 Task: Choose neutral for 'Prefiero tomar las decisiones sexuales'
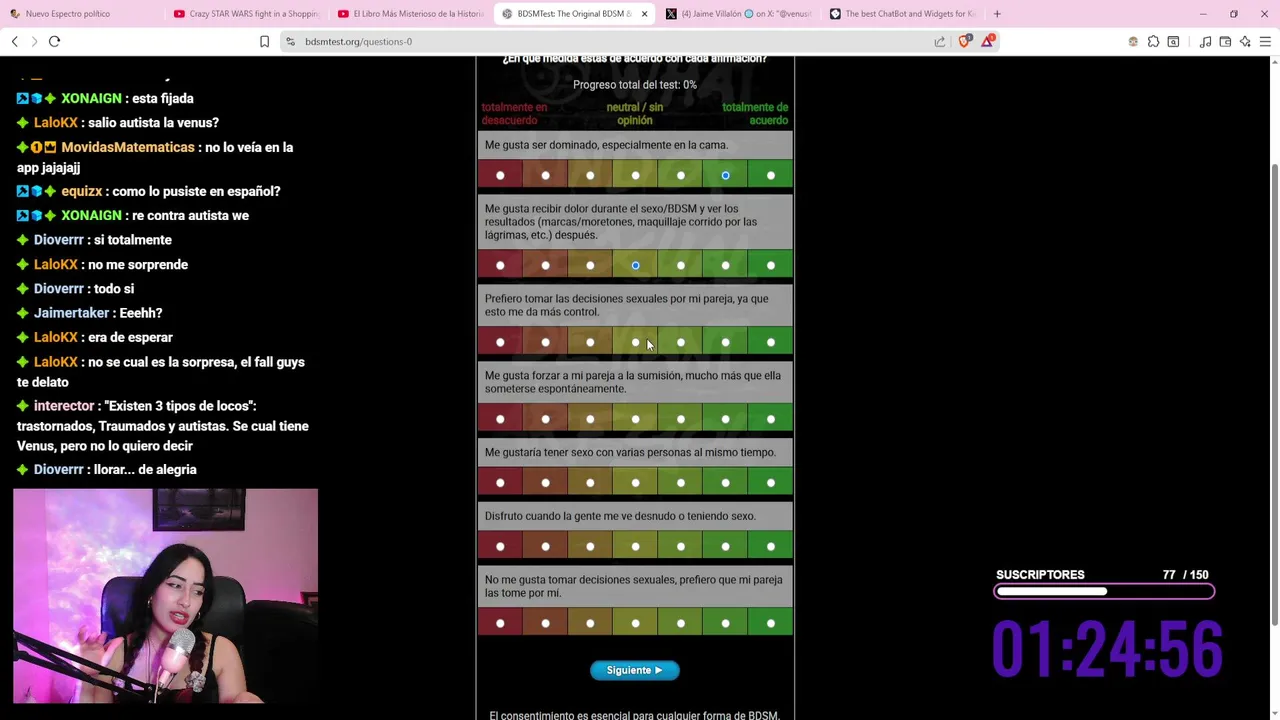click(635, 343)
